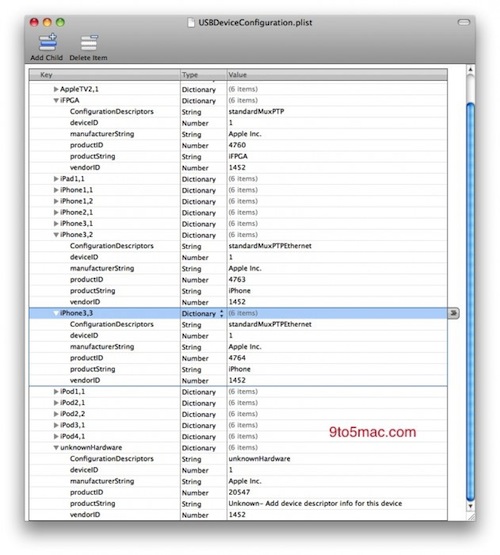Click the Add Child toolbar icon
The height and width of the screenshot is (555, 500).
[48, 43]
